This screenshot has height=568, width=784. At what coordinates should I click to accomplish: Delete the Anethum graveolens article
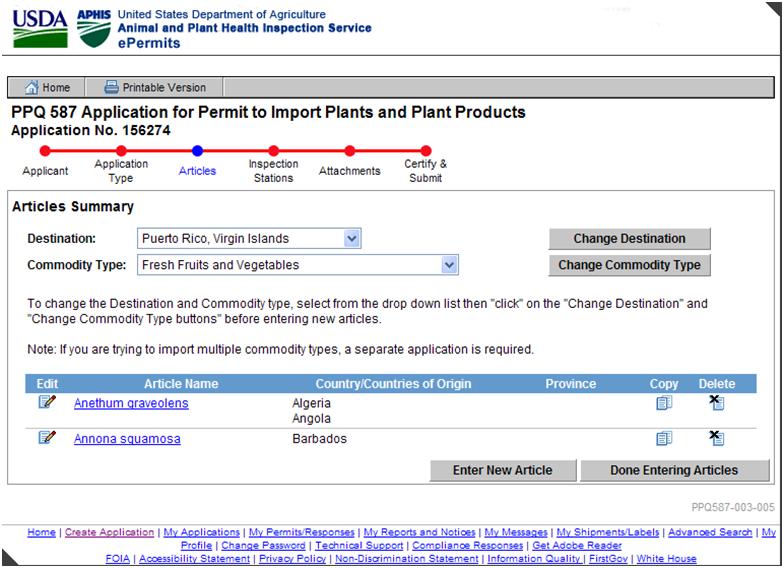click(716, 403)
